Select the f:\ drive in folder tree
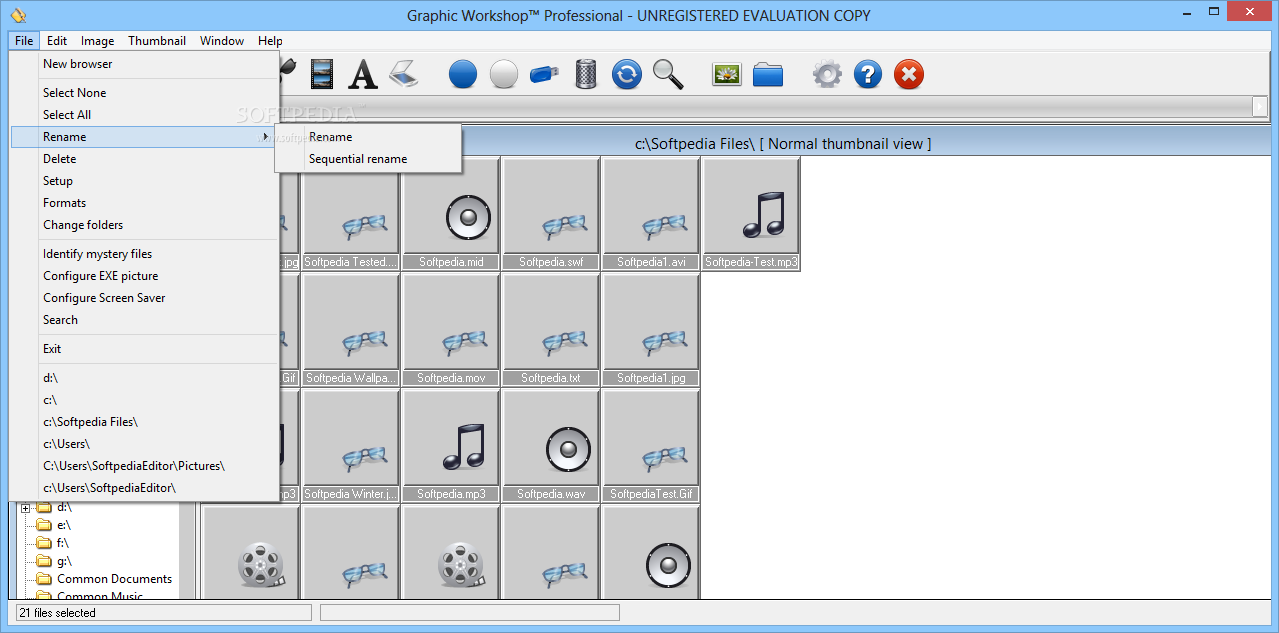This screenshot has height=633, width=1279. [63, 543]
